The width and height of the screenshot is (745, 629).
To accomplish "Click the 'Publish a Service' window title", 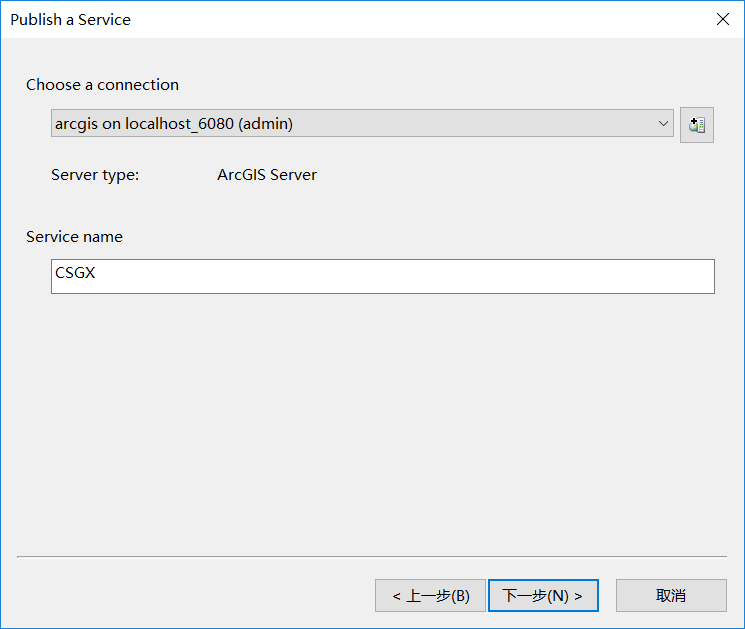I will [71, 19].
